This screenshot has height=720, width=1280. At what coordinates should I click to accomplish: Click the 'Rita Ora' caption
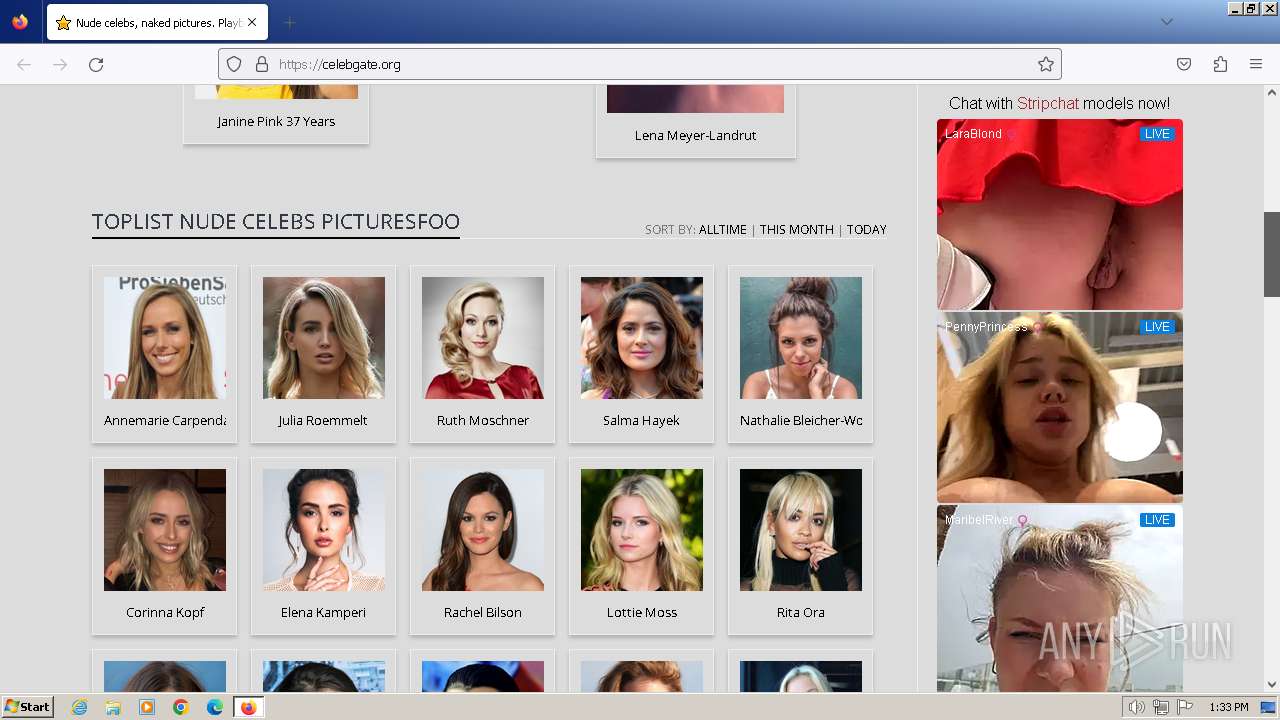pos(801,612)
